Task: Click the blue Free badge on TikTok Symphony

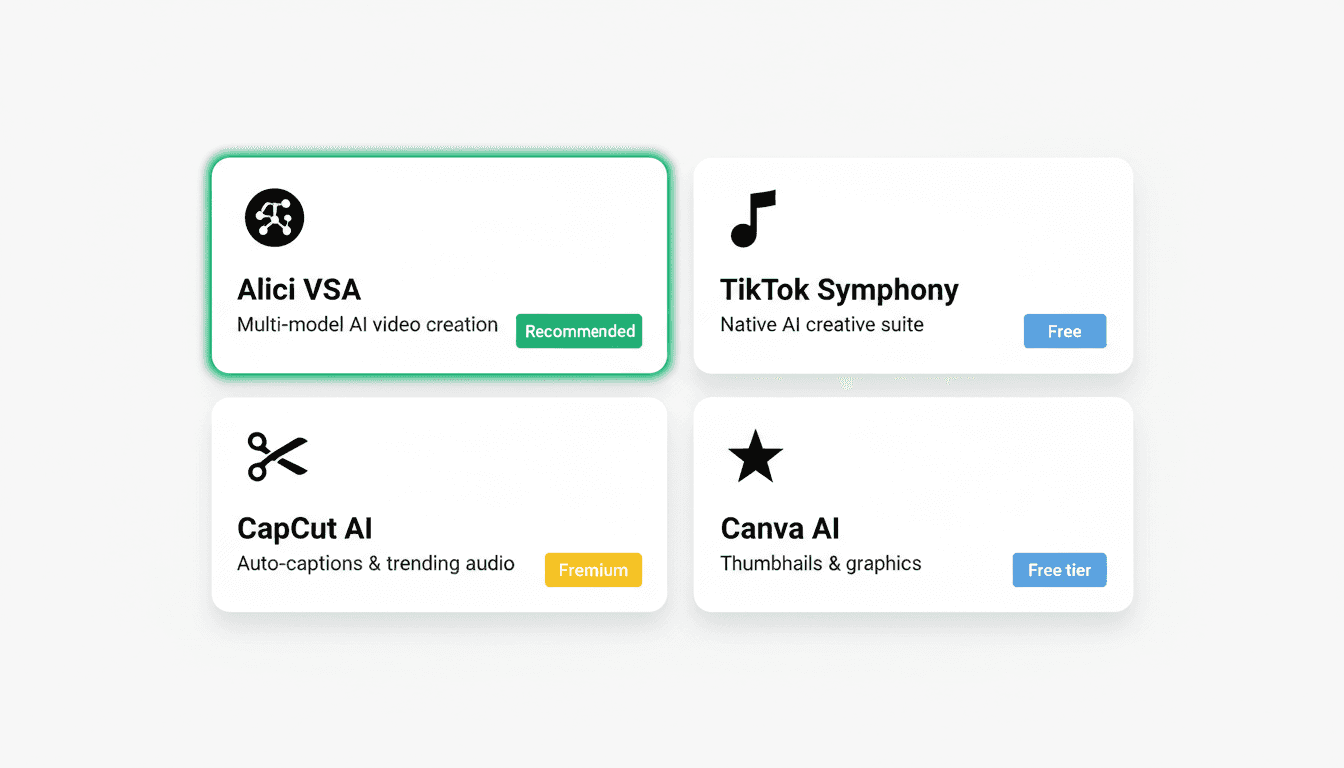Action: point(1064,330)
